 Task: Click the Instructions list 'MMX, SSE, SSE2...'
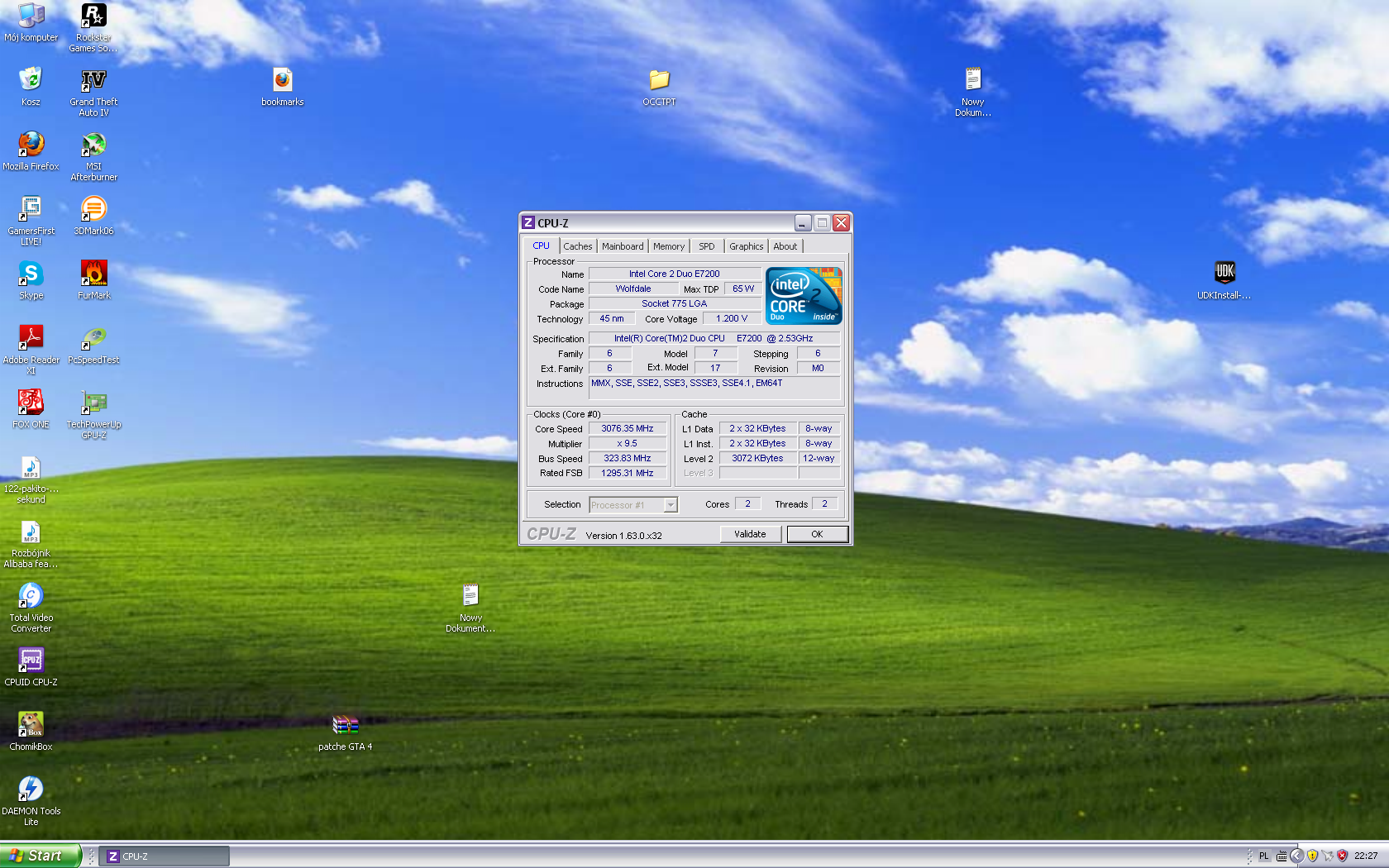pos(715,388)
